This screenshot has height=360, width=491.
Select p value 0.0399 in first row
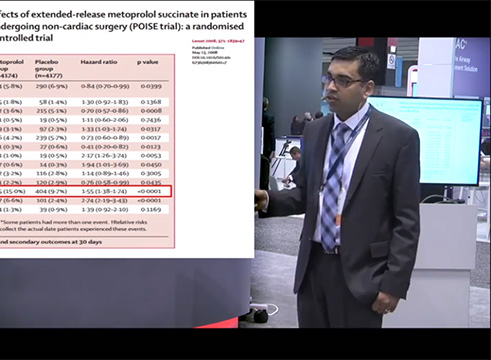pos(151,86)
